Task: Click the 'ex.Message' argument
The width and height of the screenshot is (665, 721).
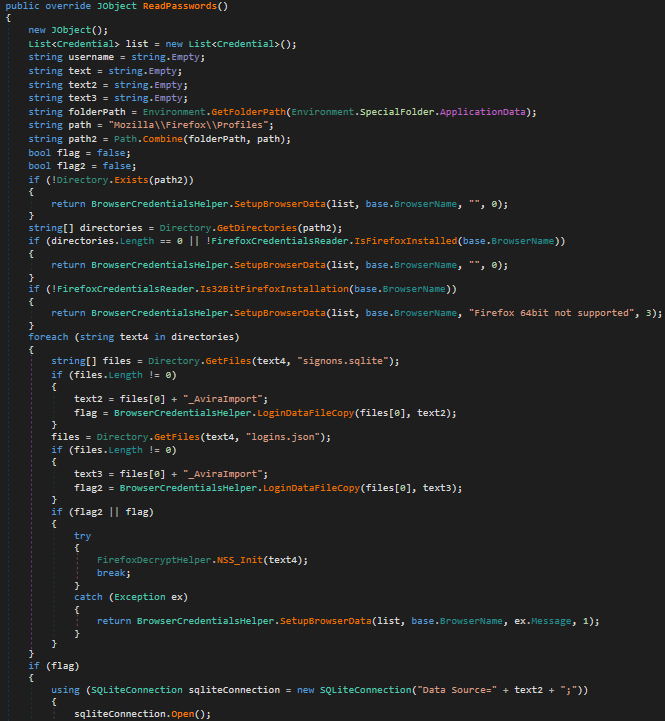Action: point(543,621)
